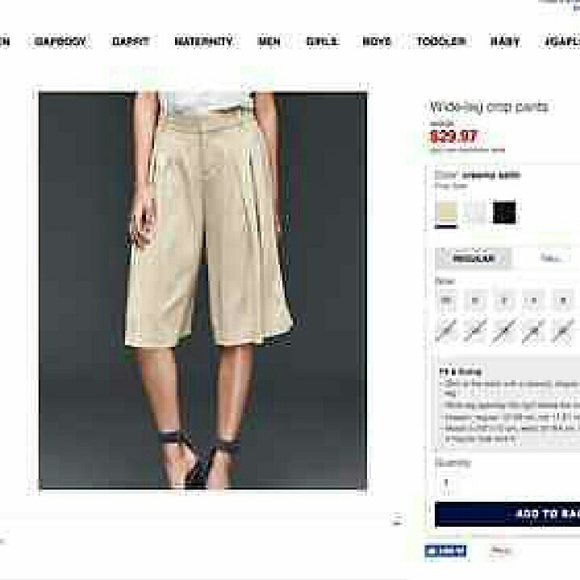
Task: Select the first crossed-out unavailable size
Action: tap(446, 330)
